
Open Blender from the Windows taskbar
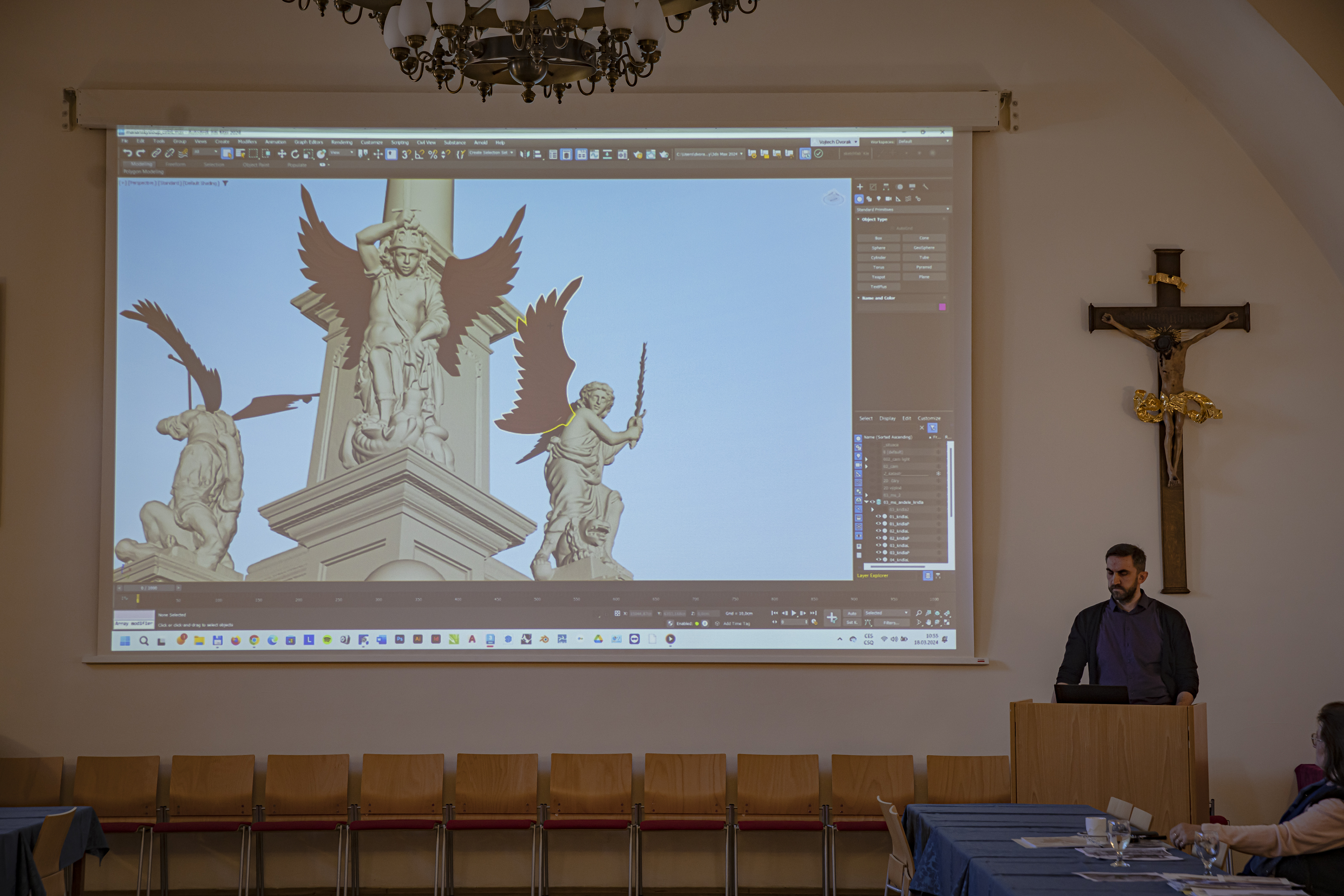(544, 639)
